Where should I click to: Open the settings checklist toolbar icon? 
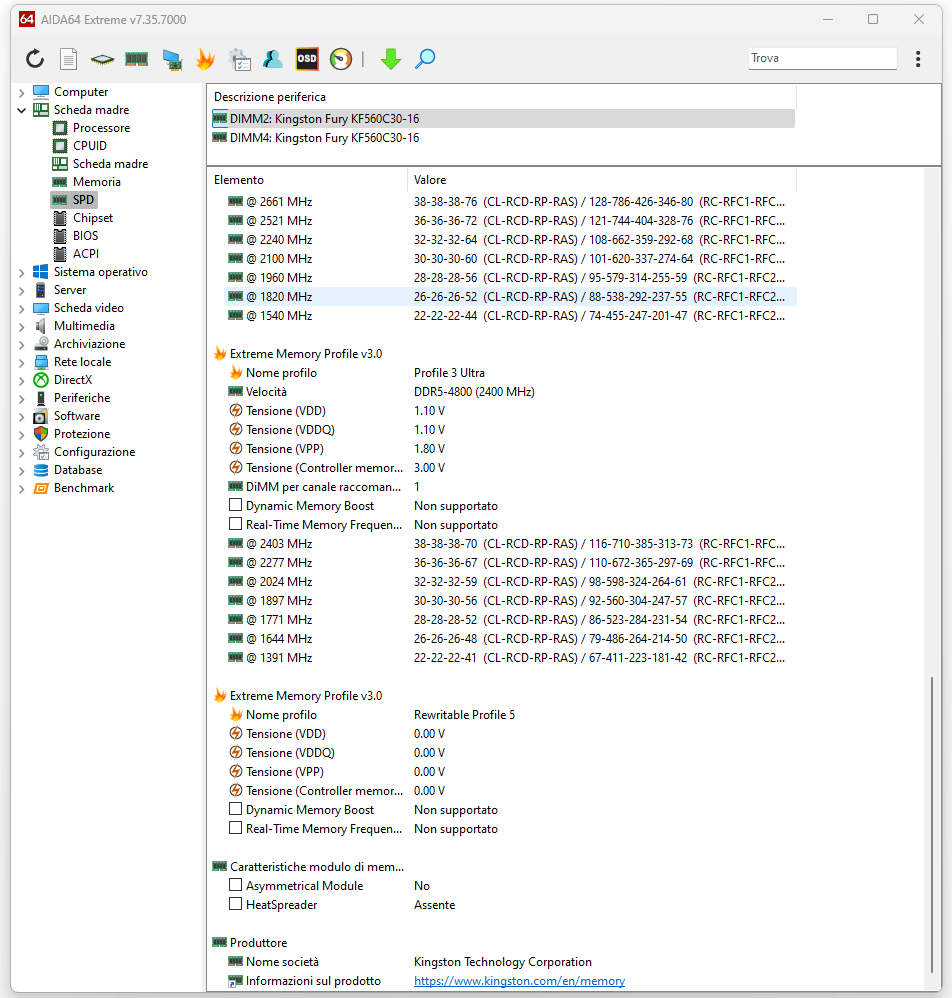click(240, 59)
